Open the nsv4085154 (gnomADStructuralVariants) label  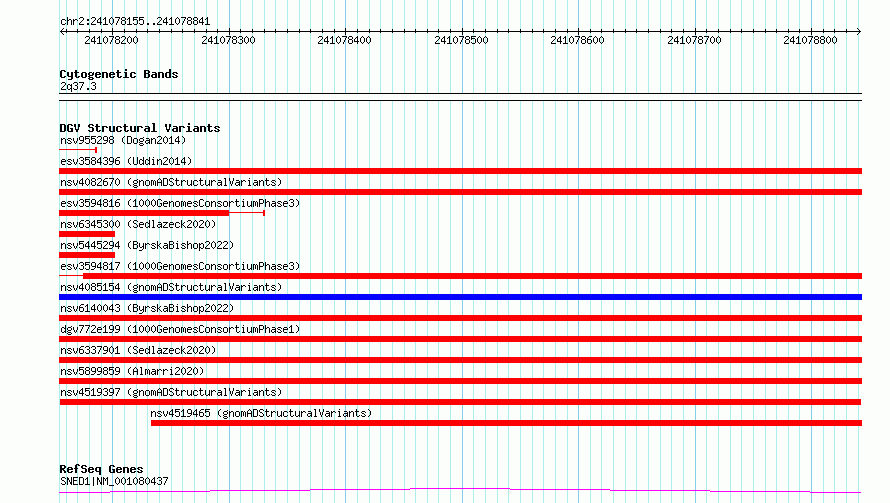point(171,287)
